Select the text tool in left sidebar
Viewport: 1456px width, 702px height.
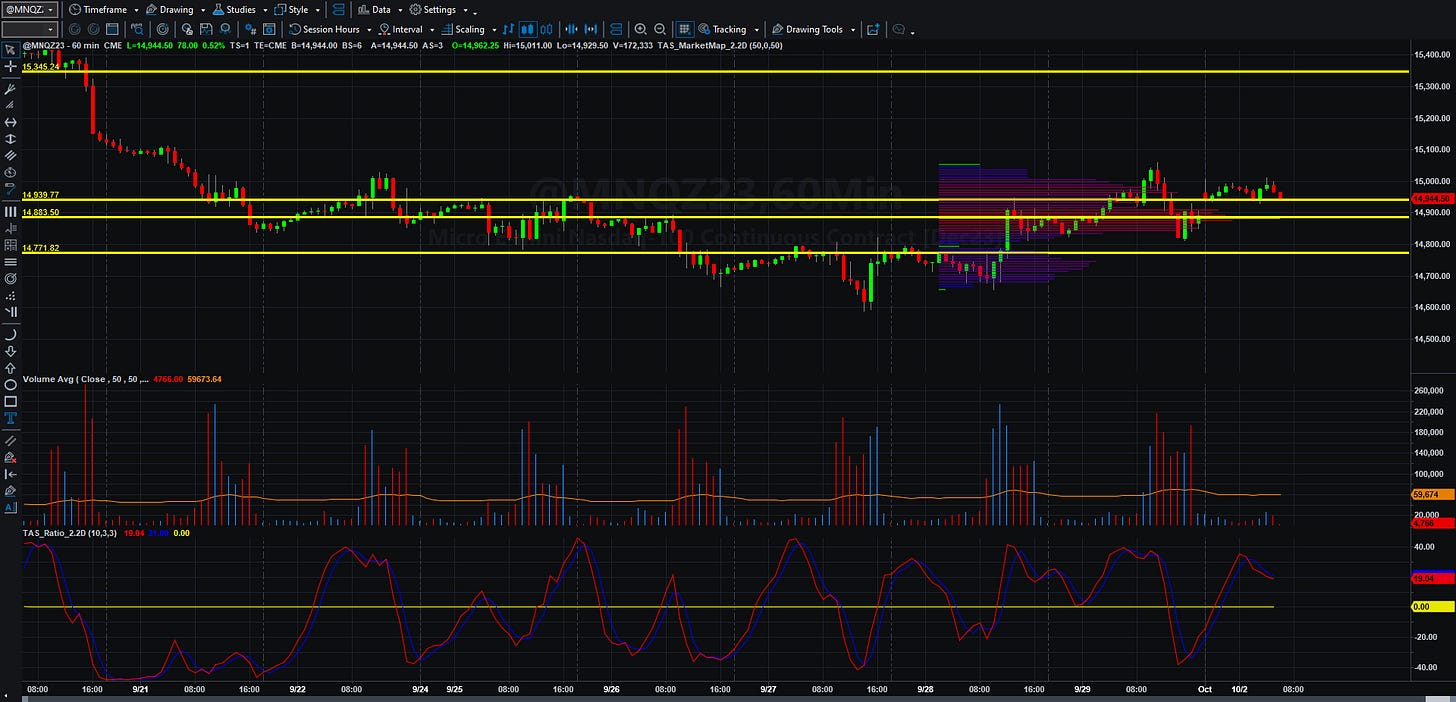pos(10,418)
